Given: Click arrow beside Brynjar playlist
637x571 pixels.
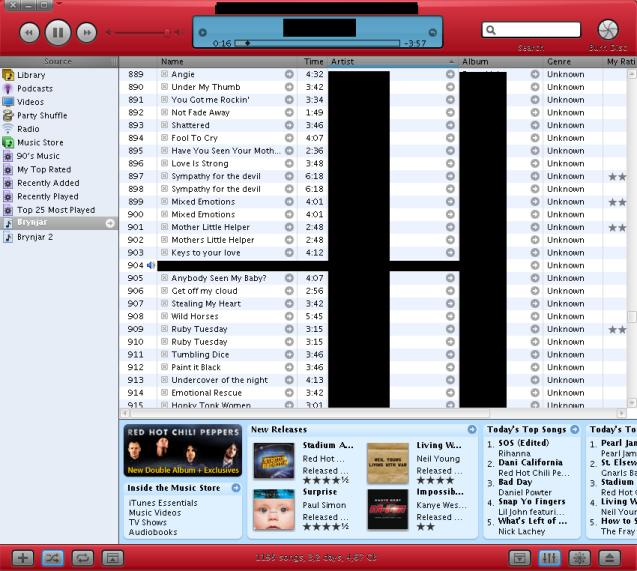Looking at the screenshot, I should tap(110, 223).
